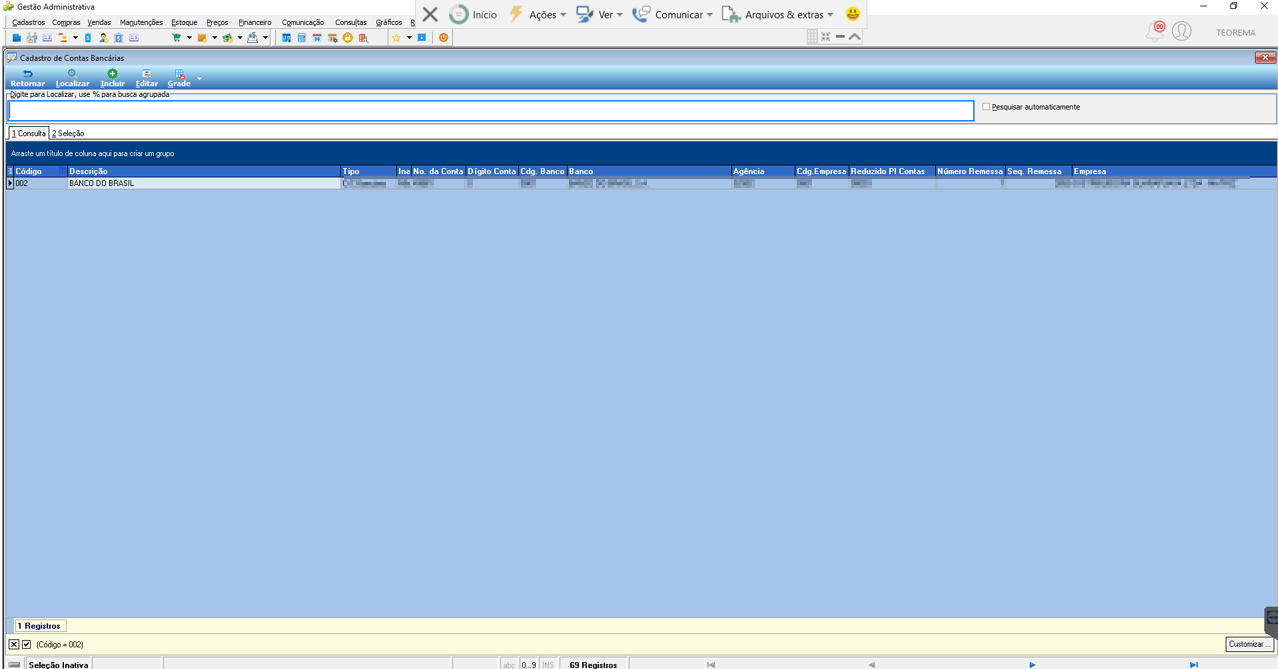The height and width of the screenshot is (669, 1278).
Task: Click the notification bell with red badge
Action: [x=1156, y=31]
